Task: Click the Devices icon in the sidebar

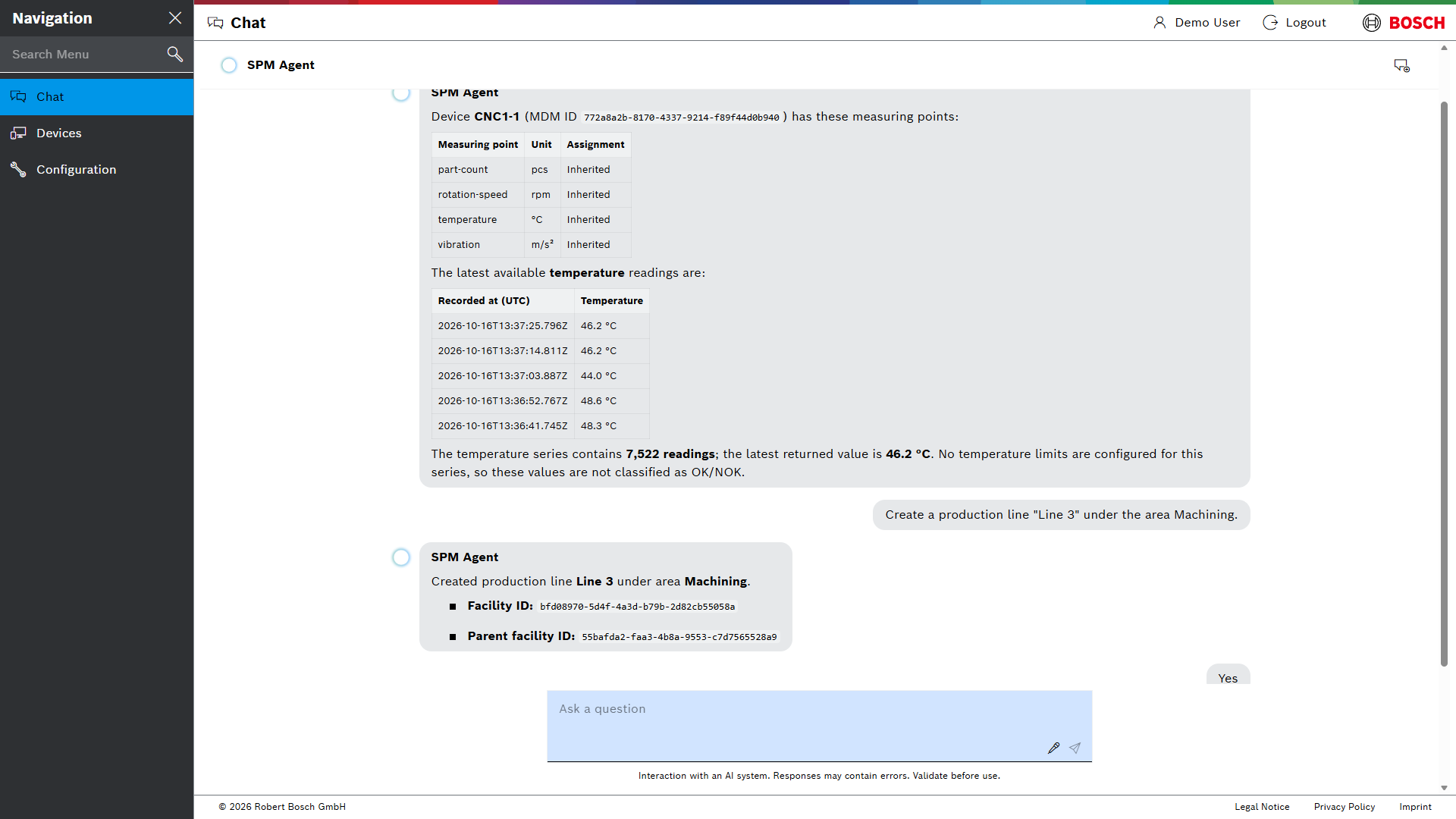Action: pos(18,133)
